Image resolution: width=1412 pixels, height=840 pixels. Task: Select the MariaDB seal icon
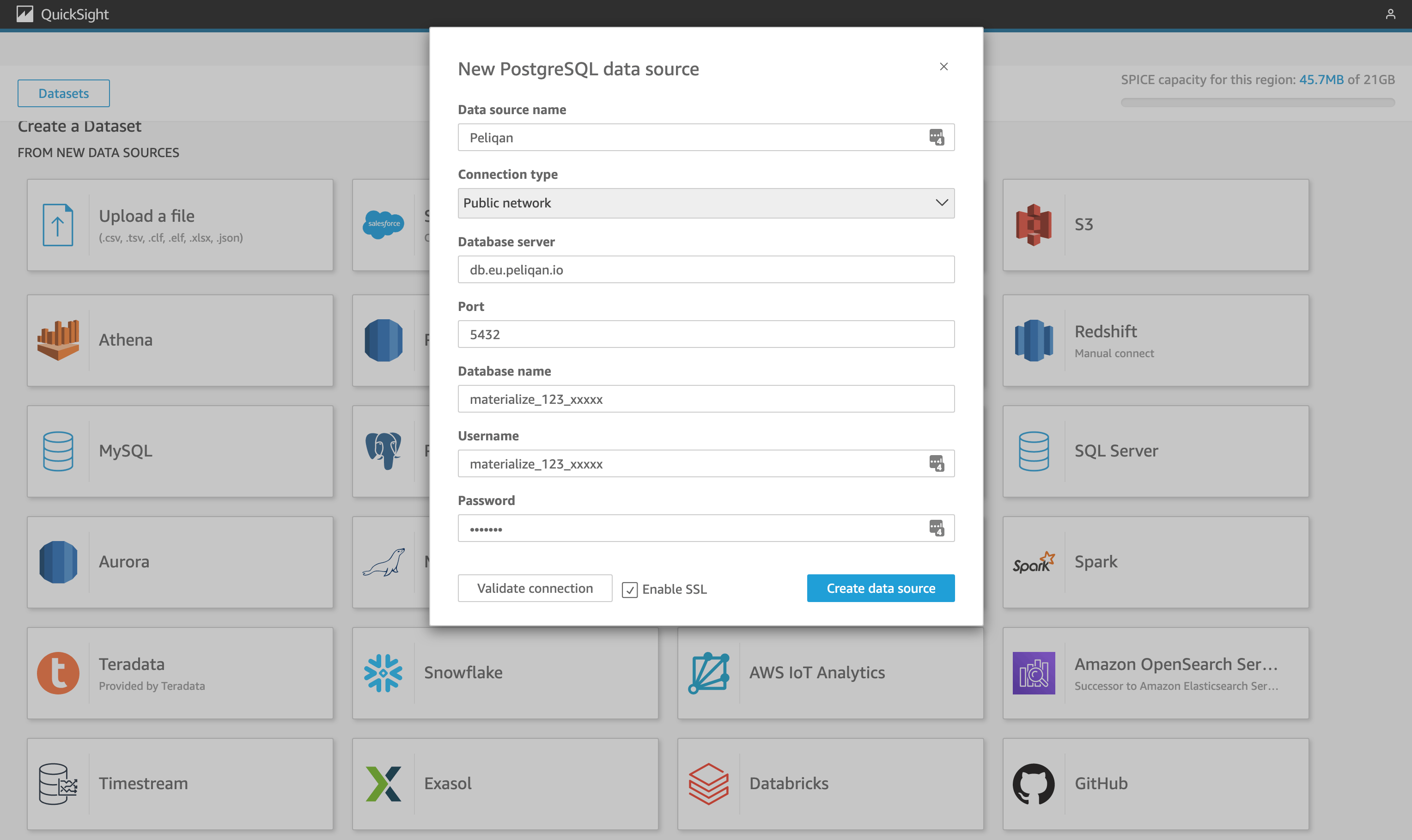tap(383, 562)
